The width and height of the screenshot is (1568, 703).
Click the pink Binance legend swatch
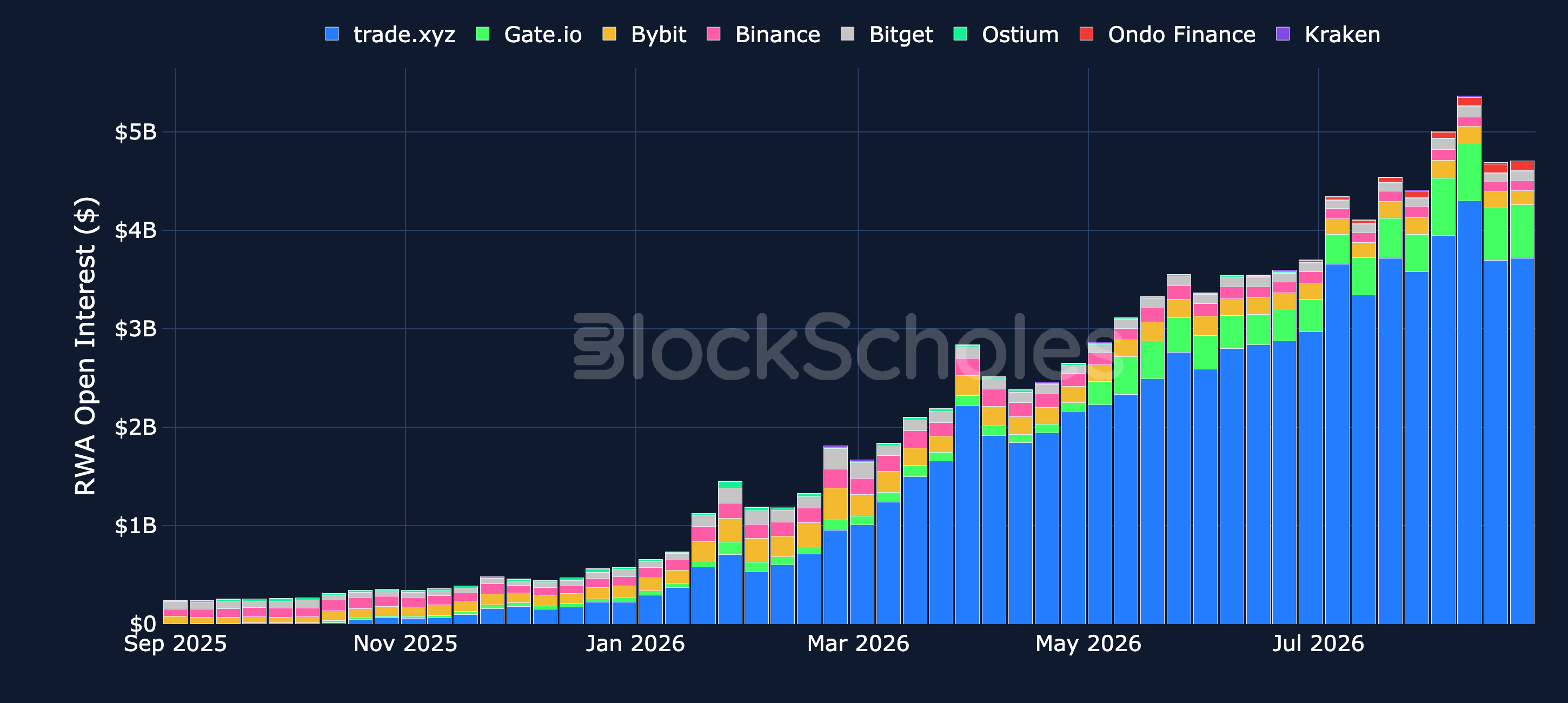tap(713, 34)
